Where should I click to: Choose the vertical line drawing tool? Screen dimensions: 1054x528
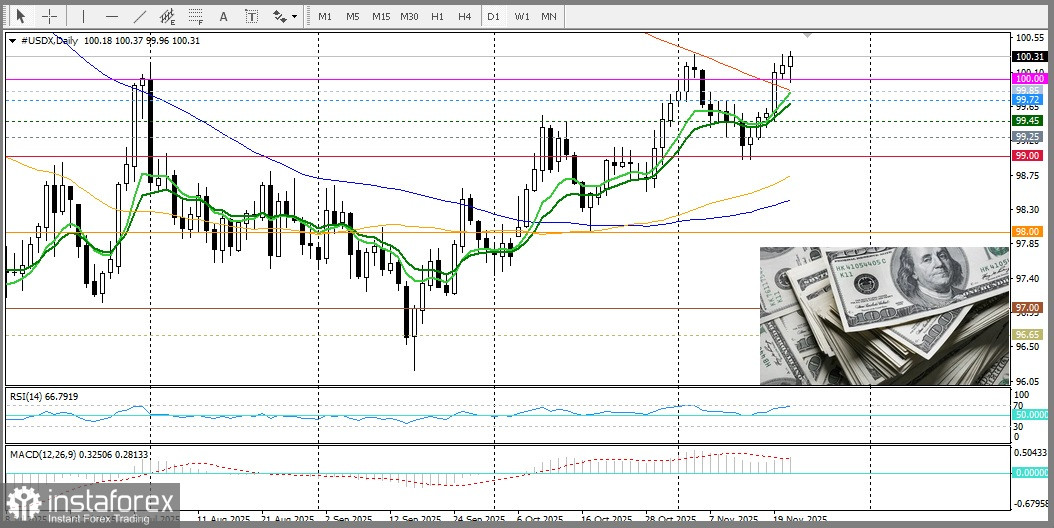tap(83, 16)
